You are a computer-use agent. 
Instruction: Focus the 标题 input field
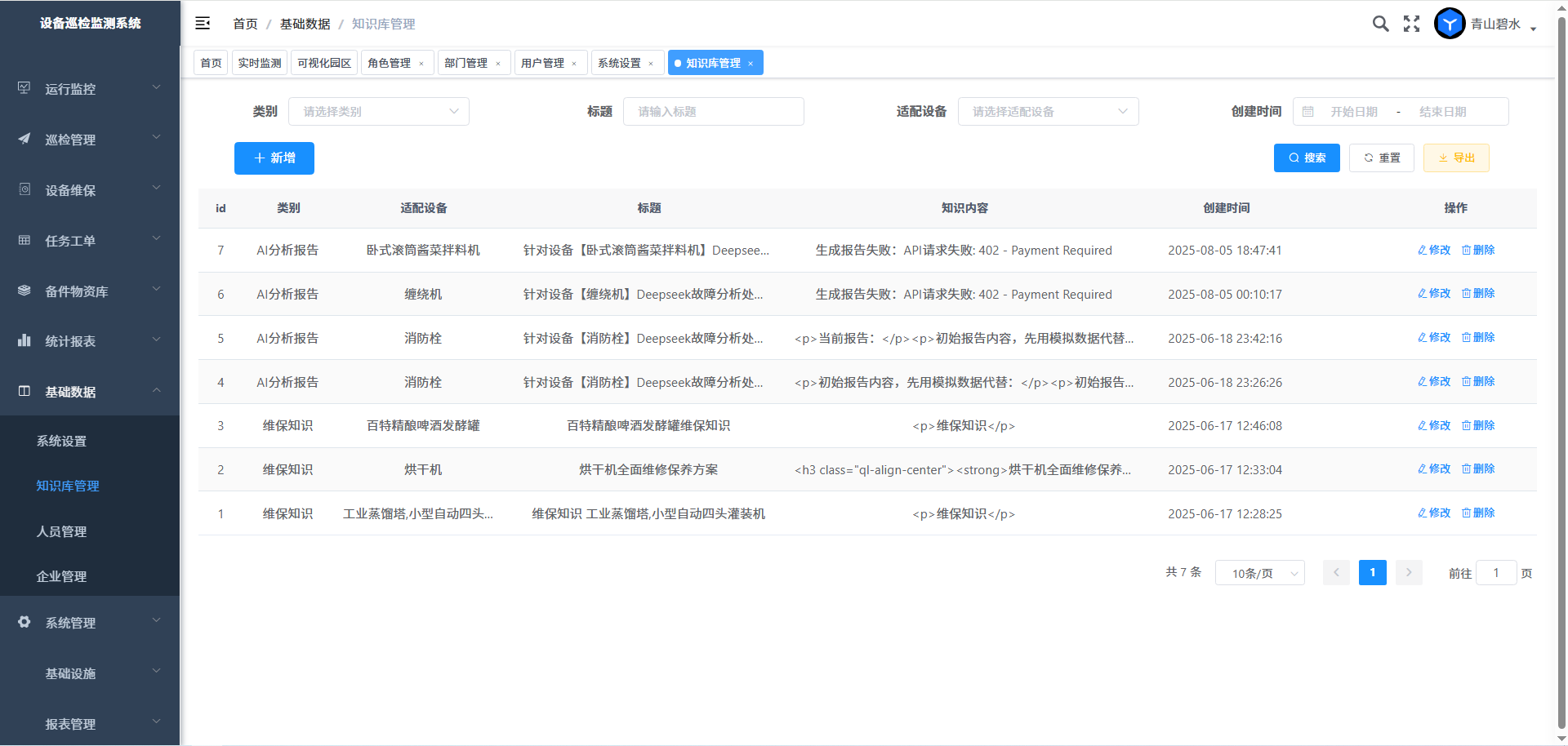(713, 112)
